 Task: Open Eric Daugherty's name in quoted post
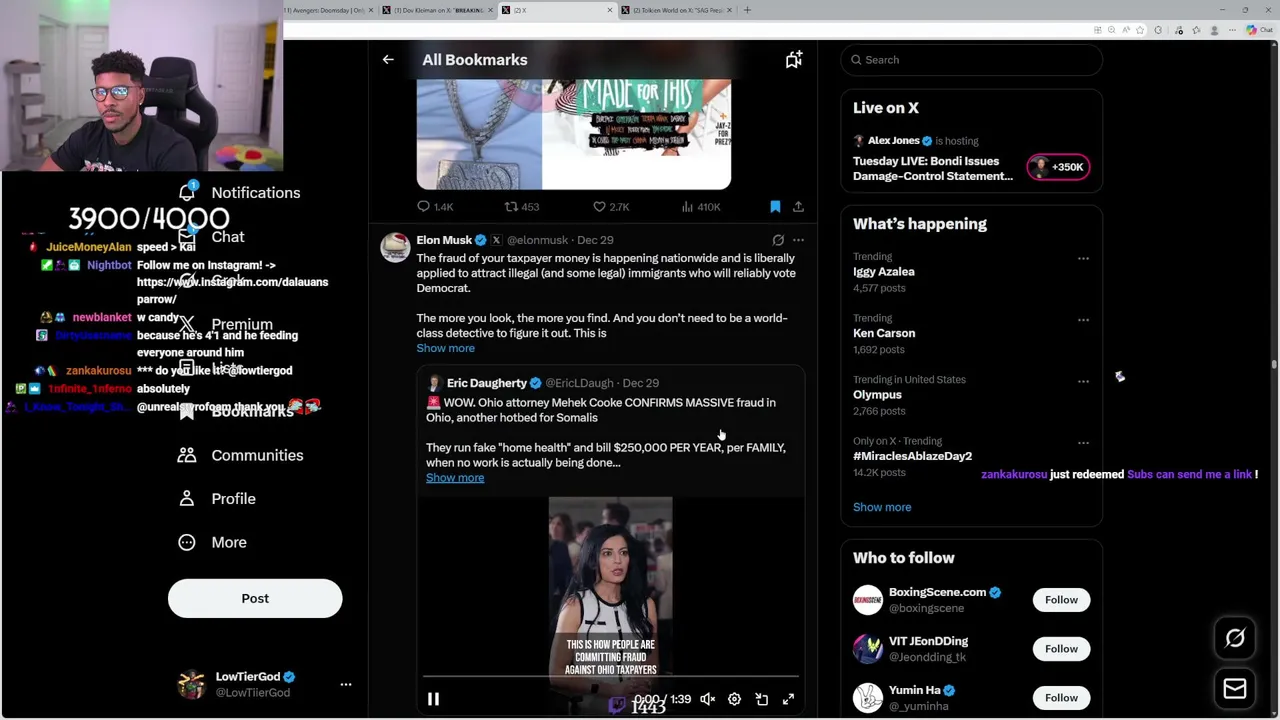click(487, 383)
